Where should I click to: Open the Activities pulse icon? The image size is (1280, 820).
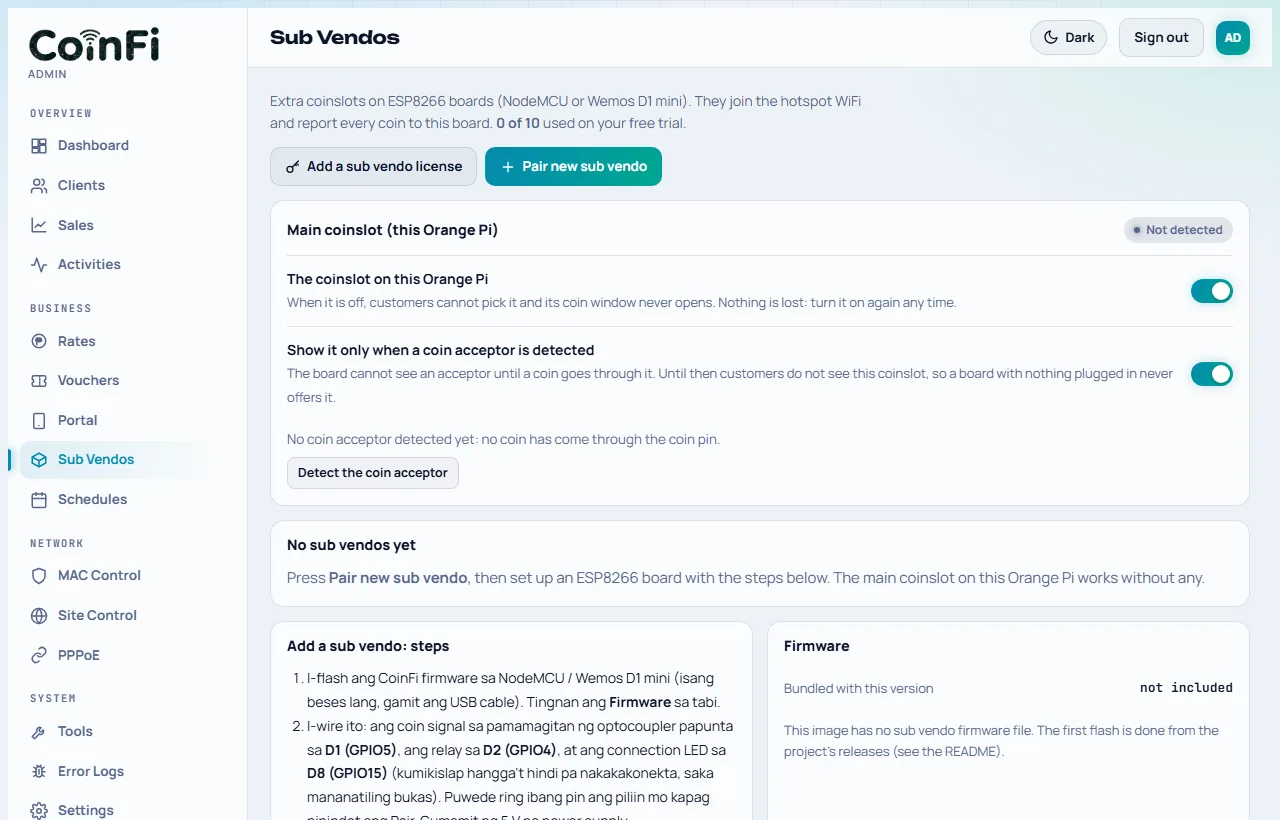[x=39, y=265]
